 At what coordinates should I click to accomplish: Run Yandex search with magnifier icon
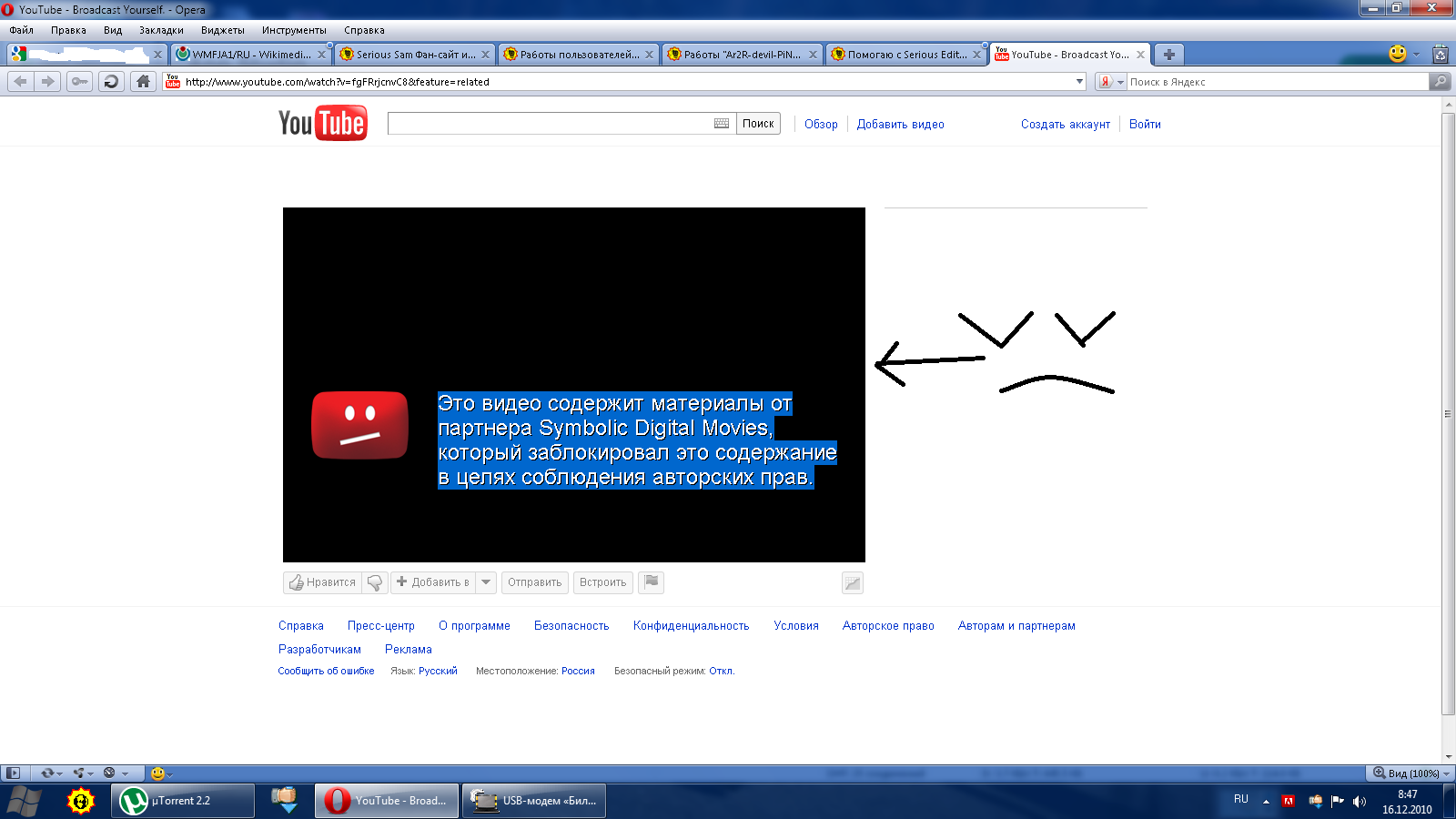(x=1440, y=82)
